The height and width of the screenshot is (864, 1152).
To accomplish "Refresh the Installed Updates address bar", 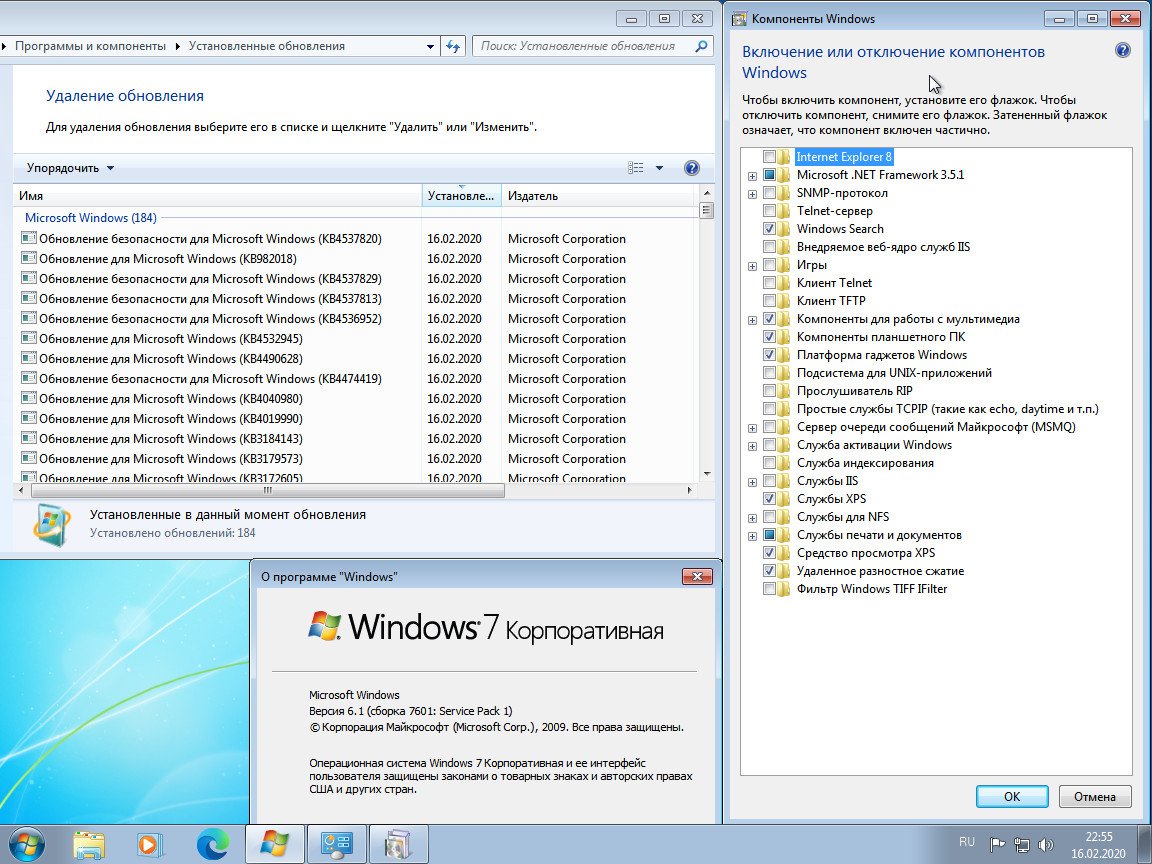I will 453,46.
